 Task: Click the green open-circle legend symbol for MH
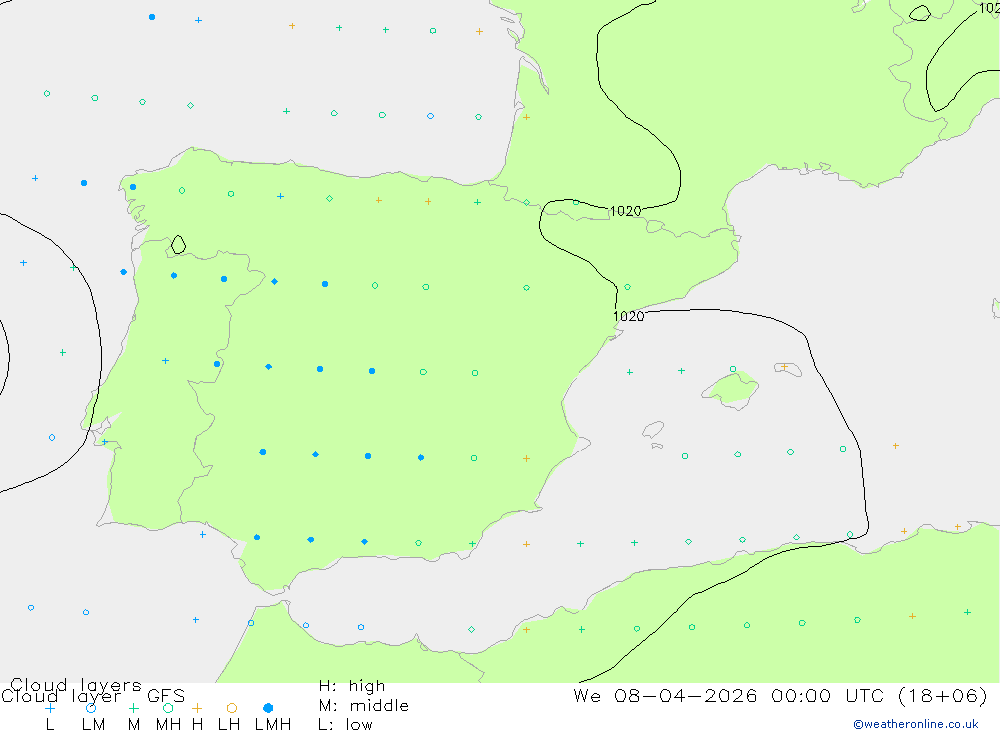[x=168, y=708]
